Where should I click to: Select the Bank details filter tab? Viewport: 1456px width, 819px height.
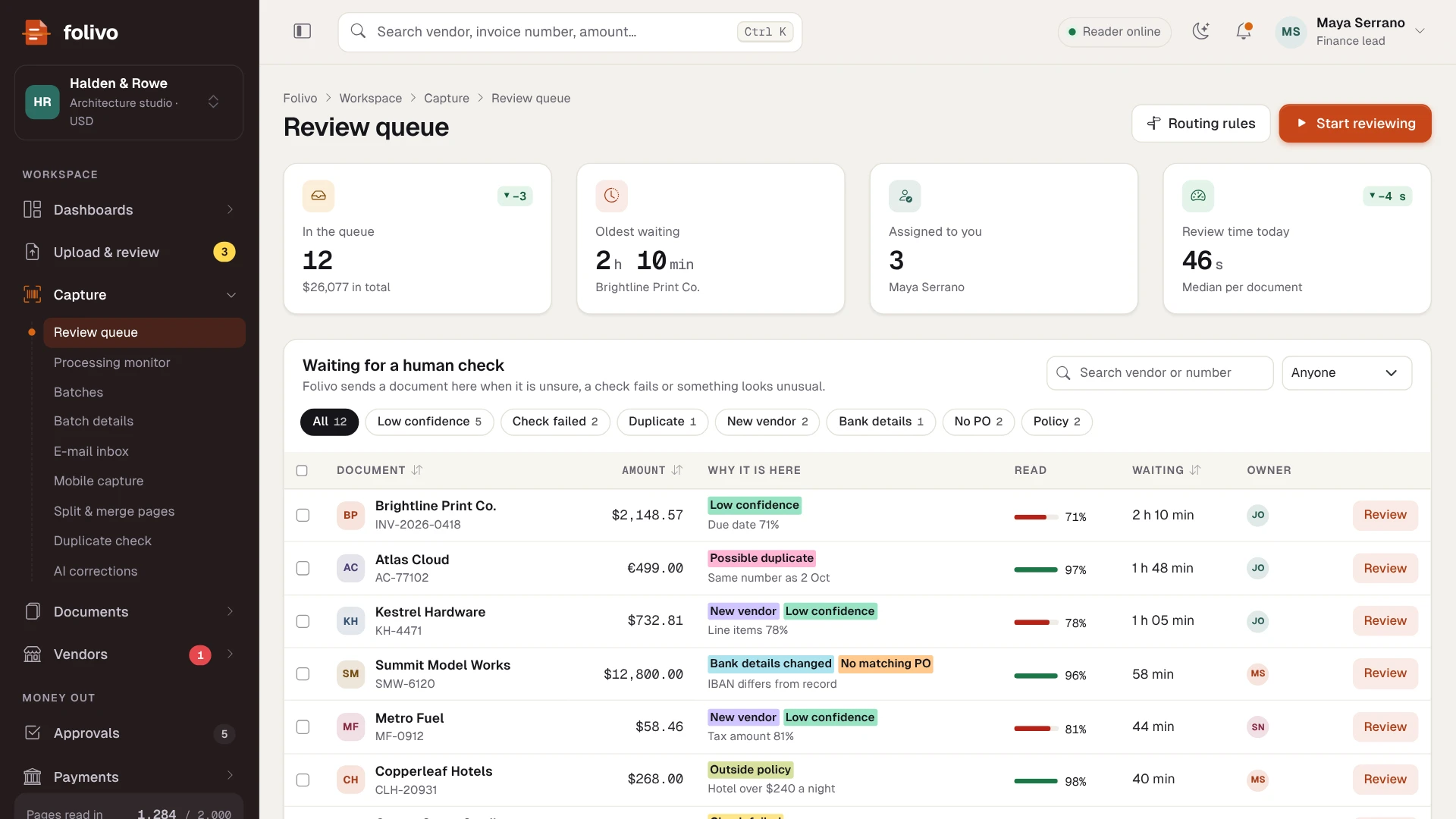click(880, 422)
